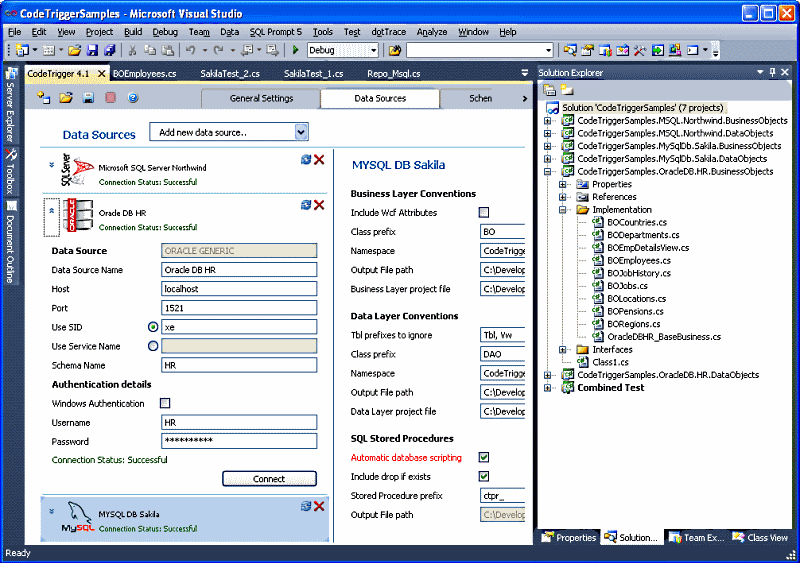
Task: Open the Debug menu
Action: pyautogui.click(x=165, y=32)
